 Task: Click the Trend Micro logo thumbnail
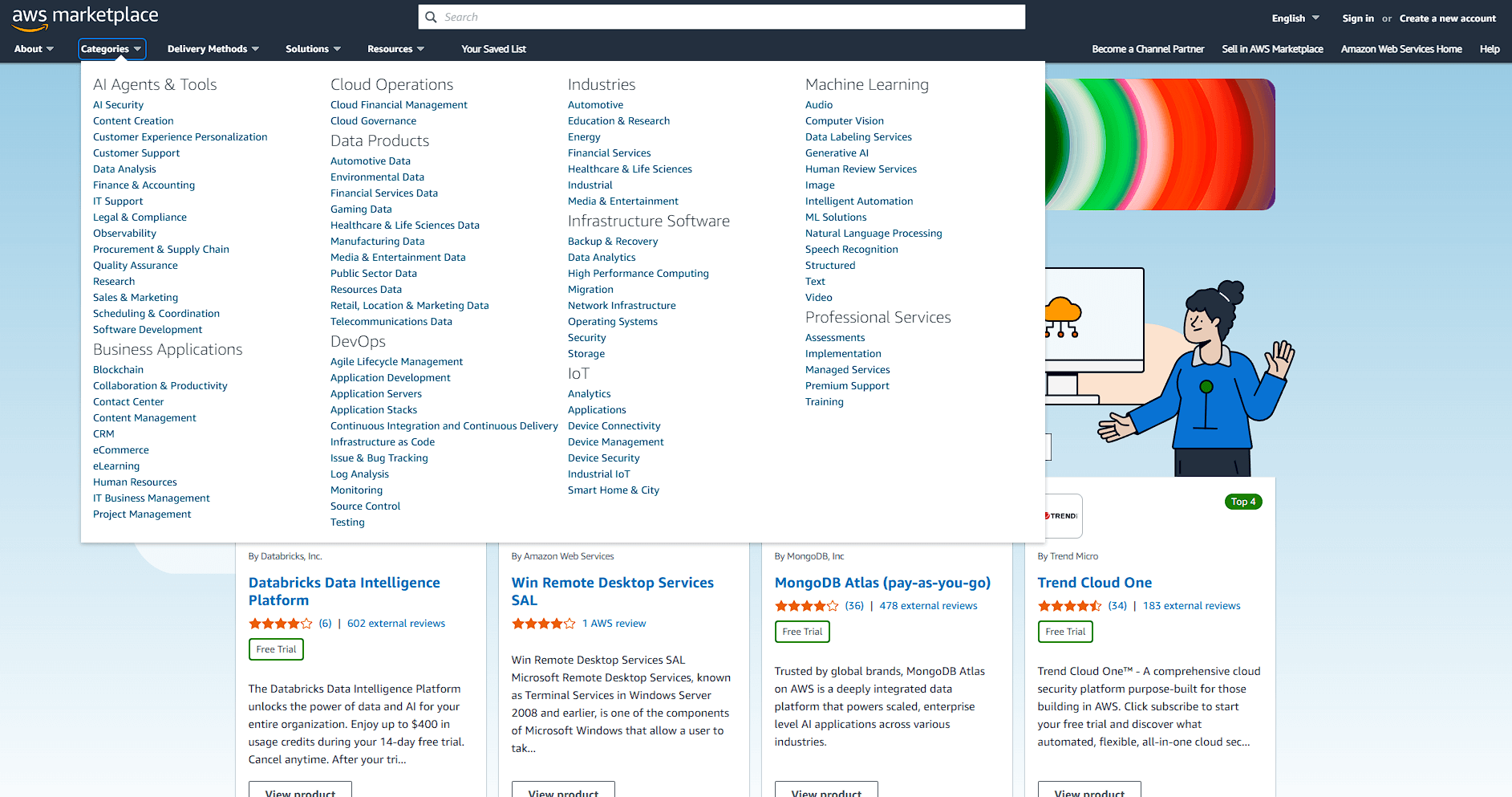[1064, 516]
